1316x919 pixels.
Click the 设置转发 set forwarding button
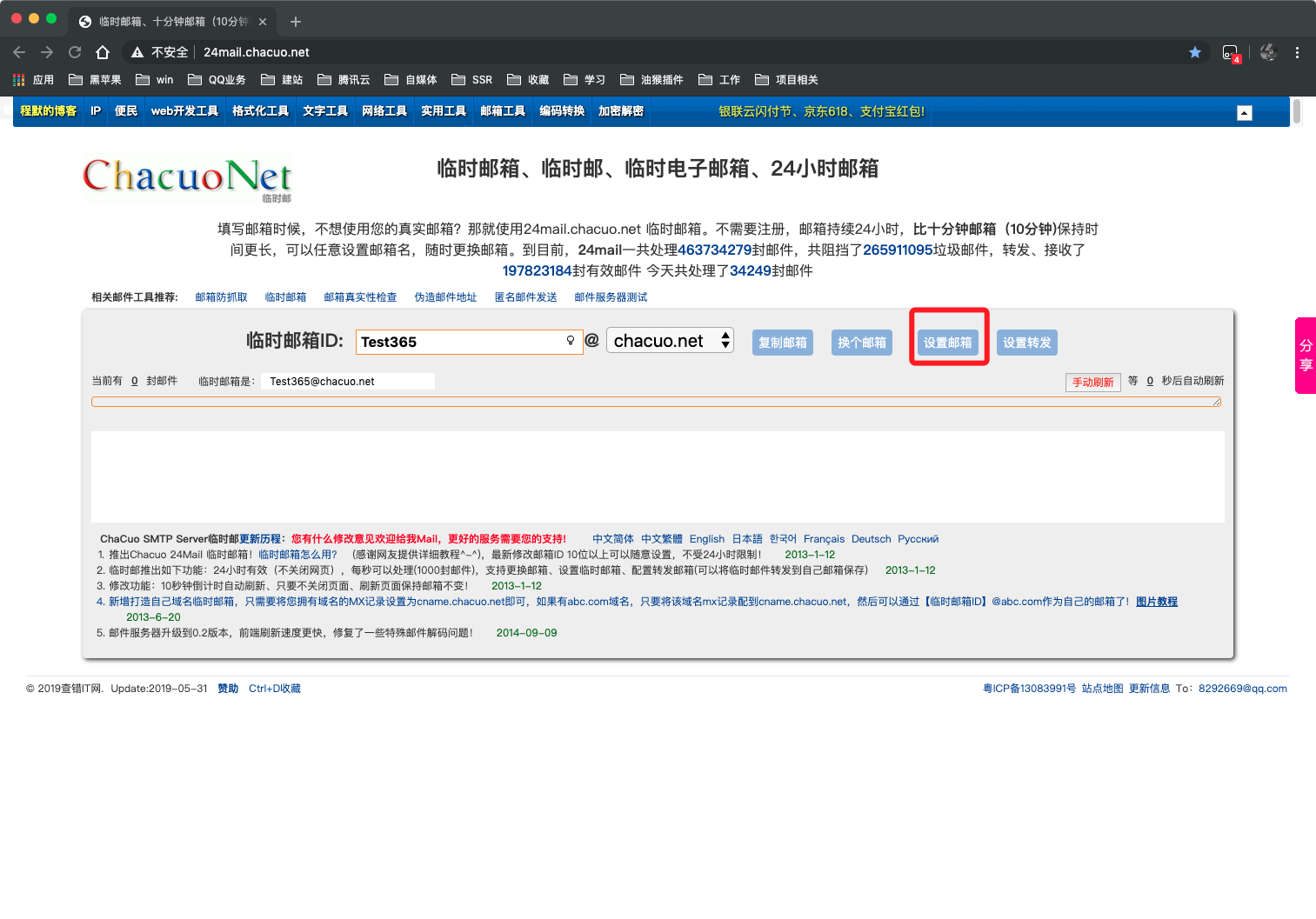pos(1027,343)
